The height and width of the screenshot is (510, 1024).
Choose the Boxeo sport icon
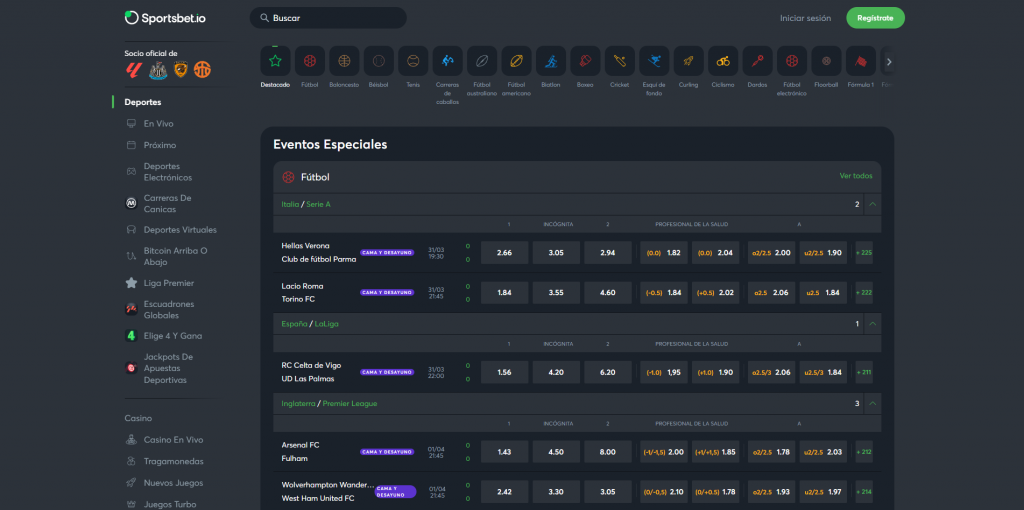(x=585, y=61)
